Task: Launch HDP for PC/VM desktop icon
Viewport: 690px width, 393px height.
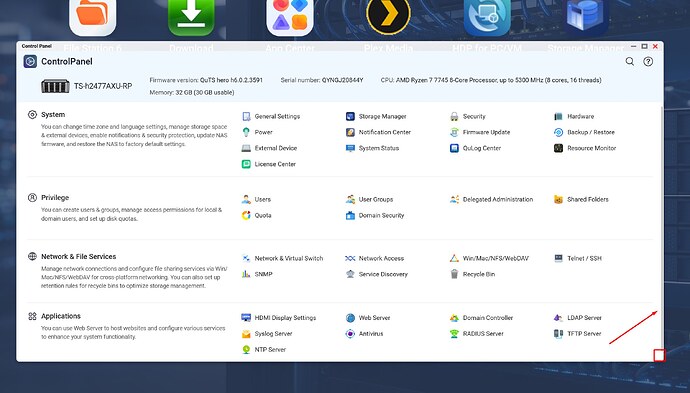Action: 487,18
